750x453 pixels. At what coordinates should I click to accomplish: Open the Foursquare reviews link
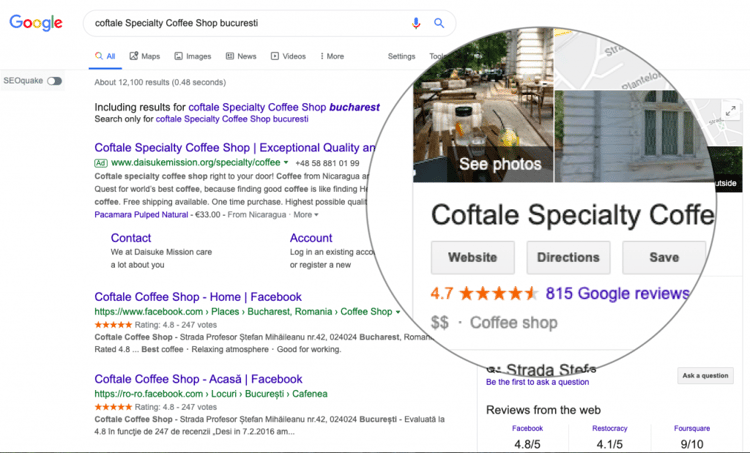point(692,428)
